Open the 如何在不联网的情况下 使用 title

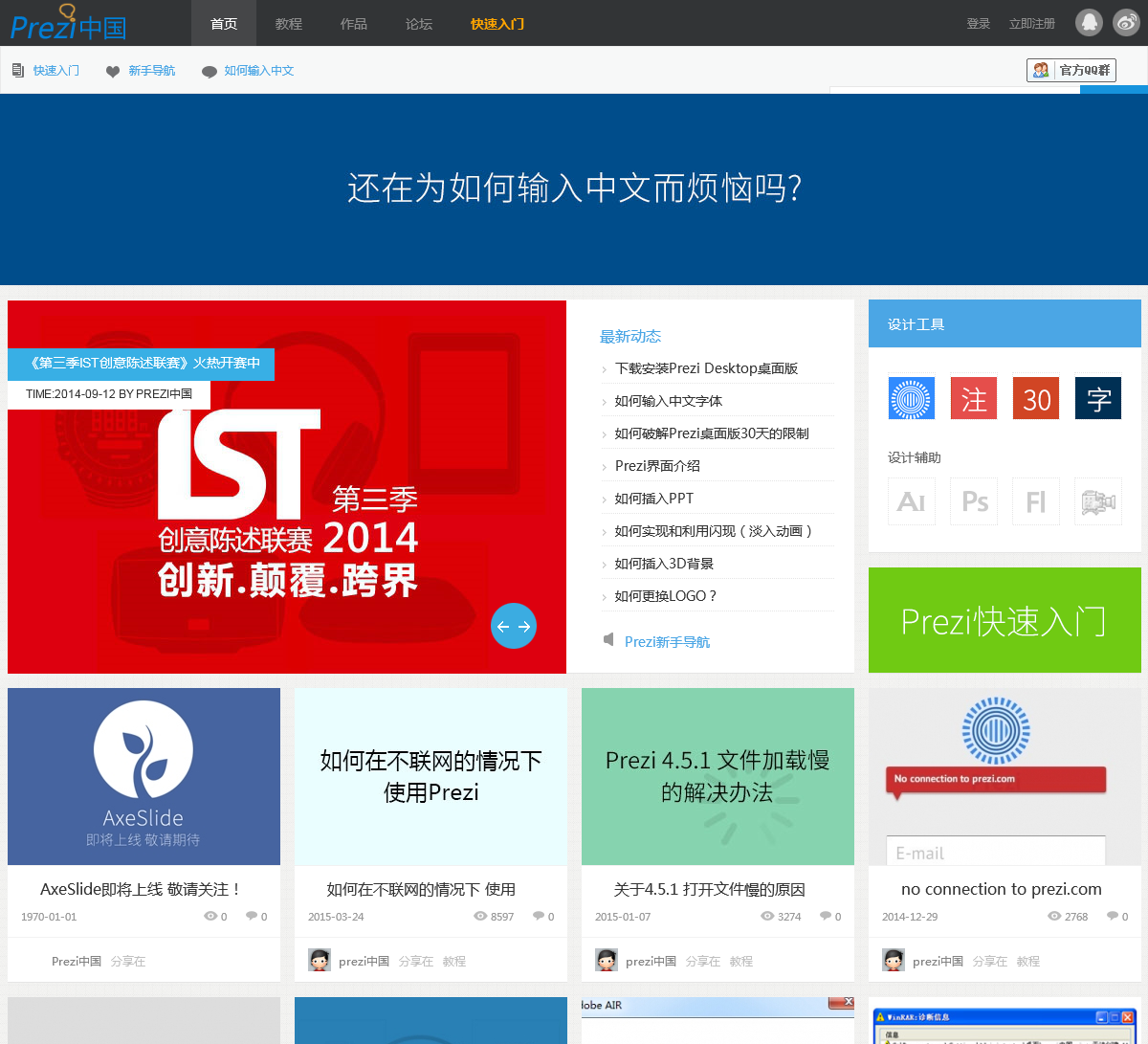pyautogui.click(x=421, y=889)
